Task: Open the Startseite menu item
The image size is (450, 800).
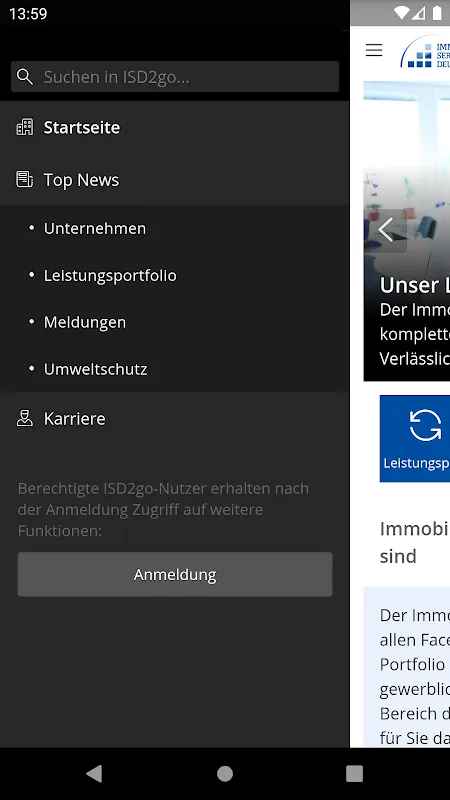Action: (174, 127)
